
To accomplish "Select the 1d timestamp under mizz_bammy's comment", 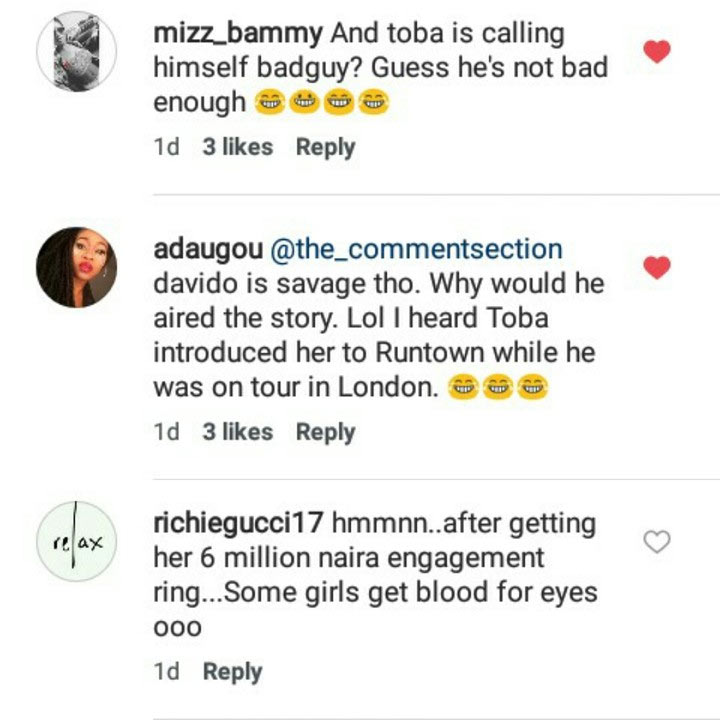I will pyautogui.click(x=166, y=147).
